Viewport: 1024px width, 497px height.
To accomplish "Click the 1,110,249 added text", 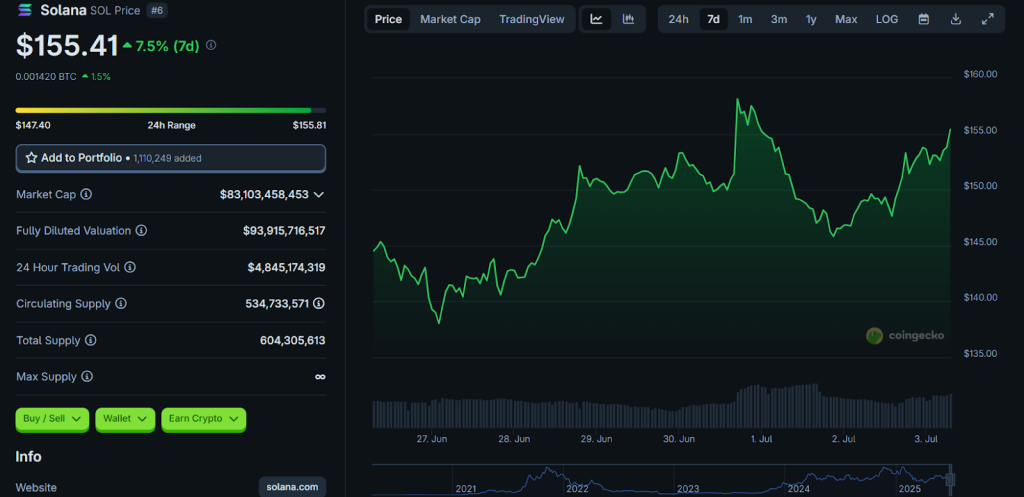I will pyautogui.click(x=167, y=158).
